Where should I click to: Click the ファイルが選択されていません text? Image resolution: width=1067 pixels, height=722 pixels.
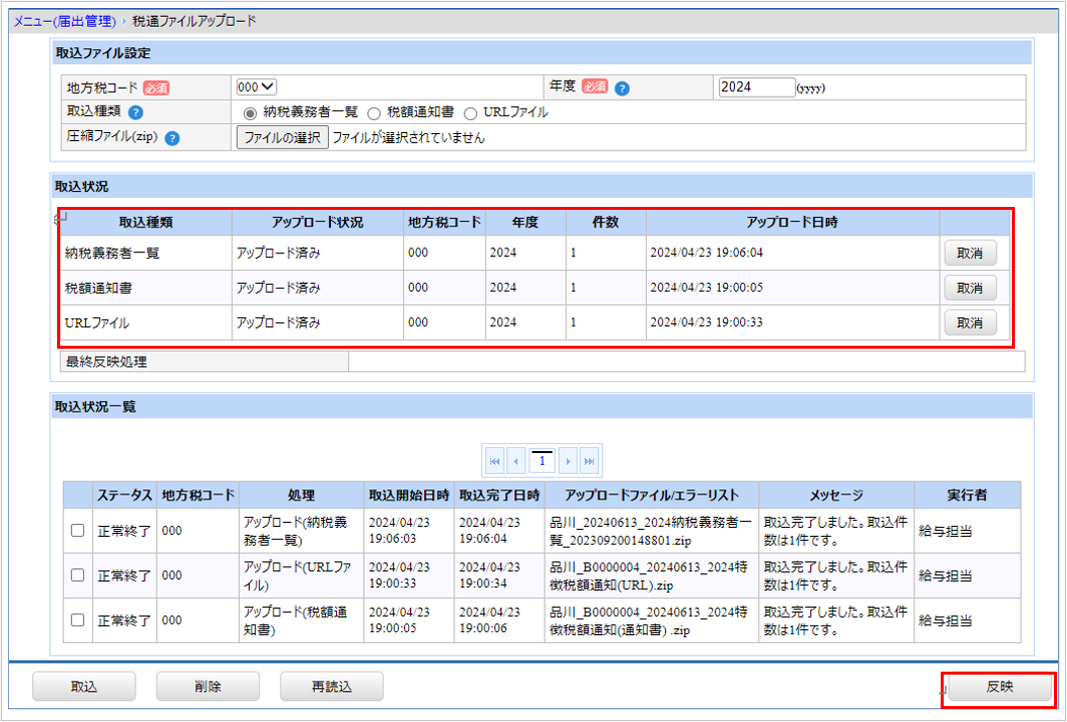(408, 137)
